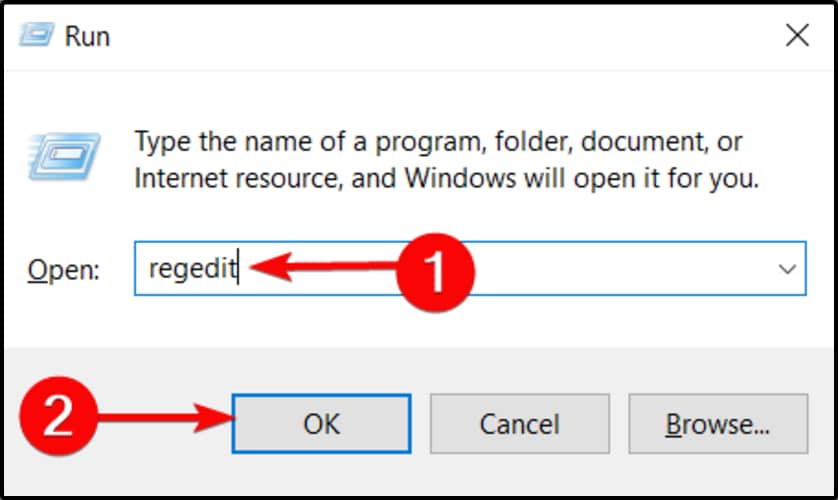Click the 'Internet resource, and Windows' text line

pyautogui.click(x=447, y=182)
